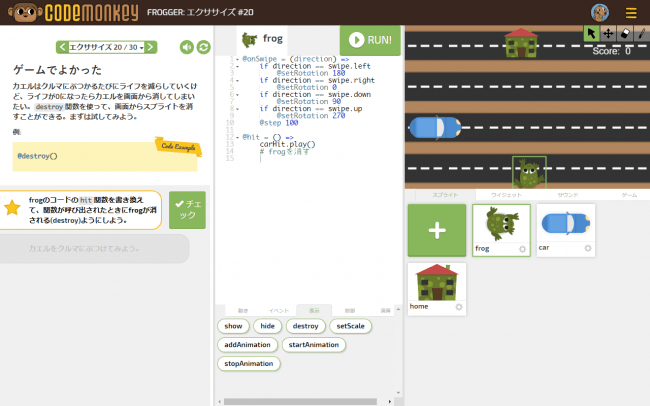650x406 pixels.
Task: Open the 制御 code category tab
Action: point(350,311)
